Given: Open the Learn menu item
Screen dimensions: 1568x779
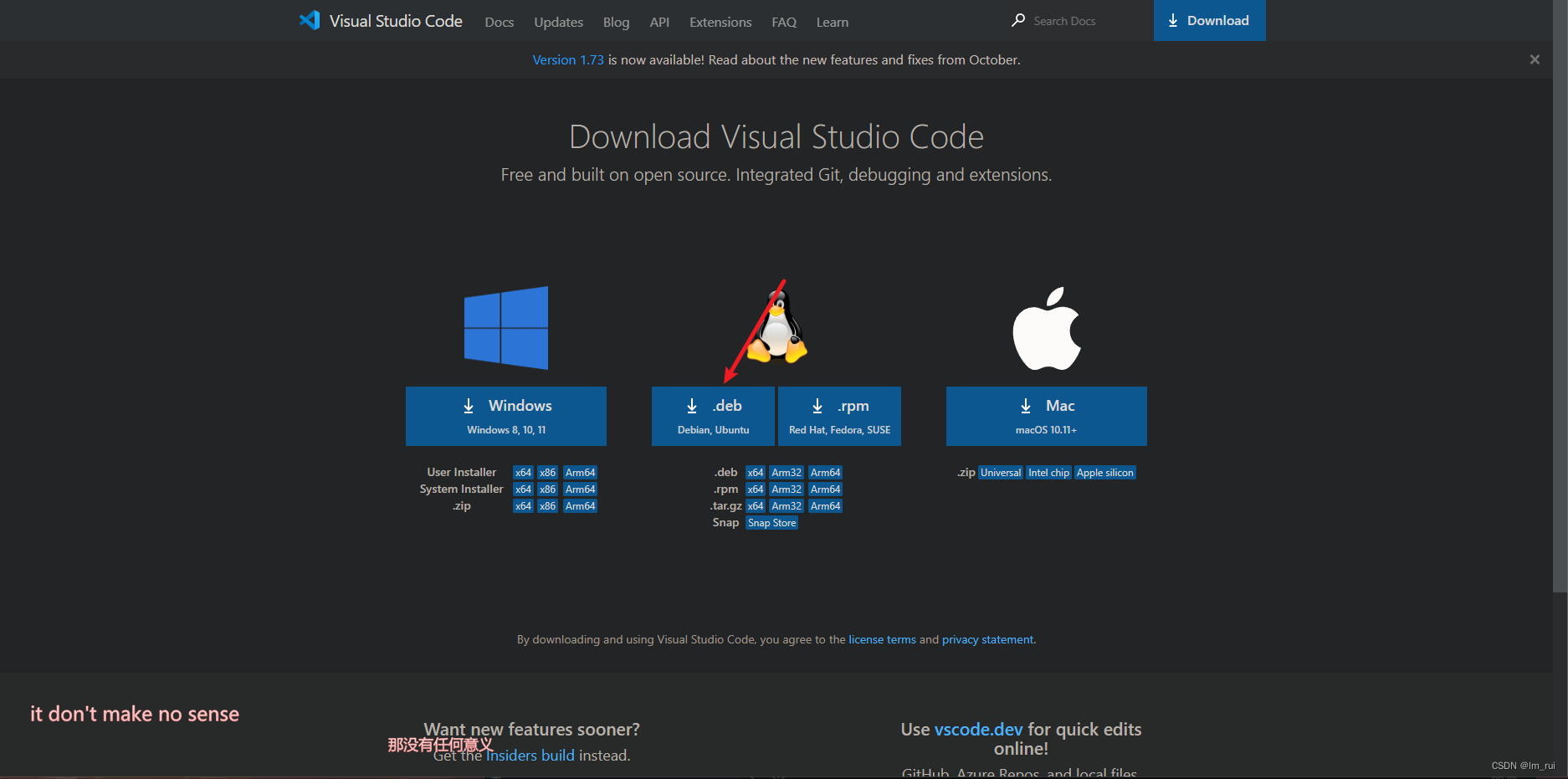Looking at the screenshot, I should 833,22.
